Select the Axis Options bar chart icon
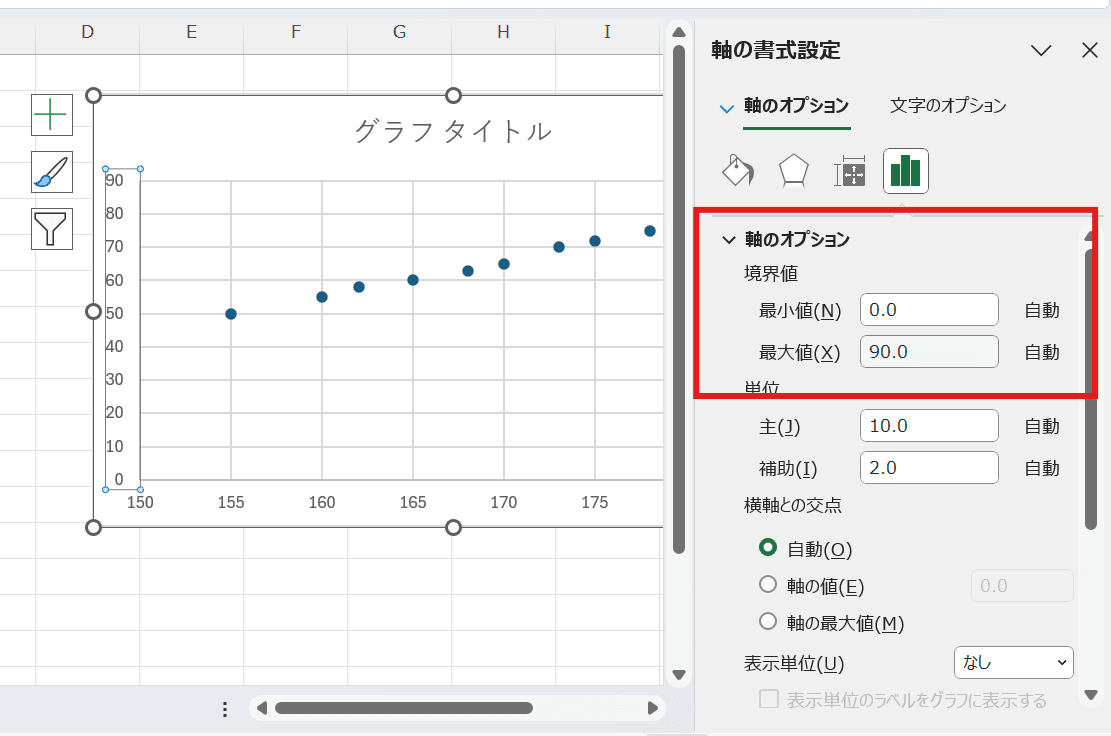Image resolution: width=1111 pixels, height=736 pixels. (905, 171)
